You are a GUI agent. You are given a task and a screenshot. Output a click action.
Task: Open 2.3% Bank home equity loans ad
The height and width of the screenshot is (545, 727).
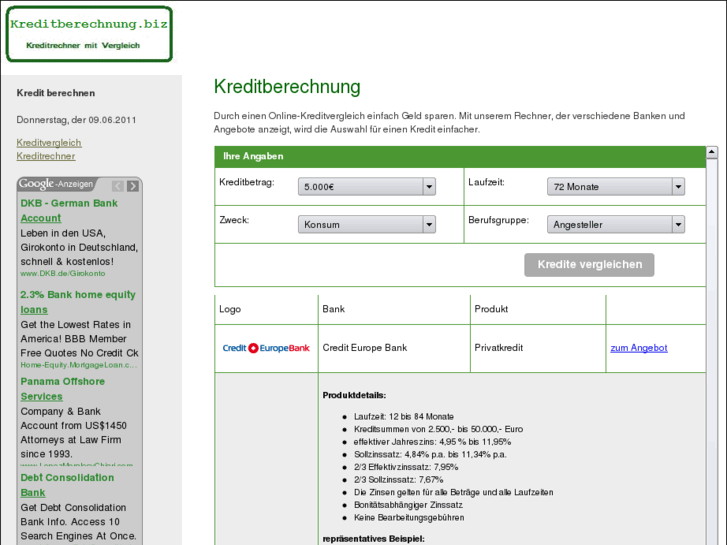[x=78, y=302]
